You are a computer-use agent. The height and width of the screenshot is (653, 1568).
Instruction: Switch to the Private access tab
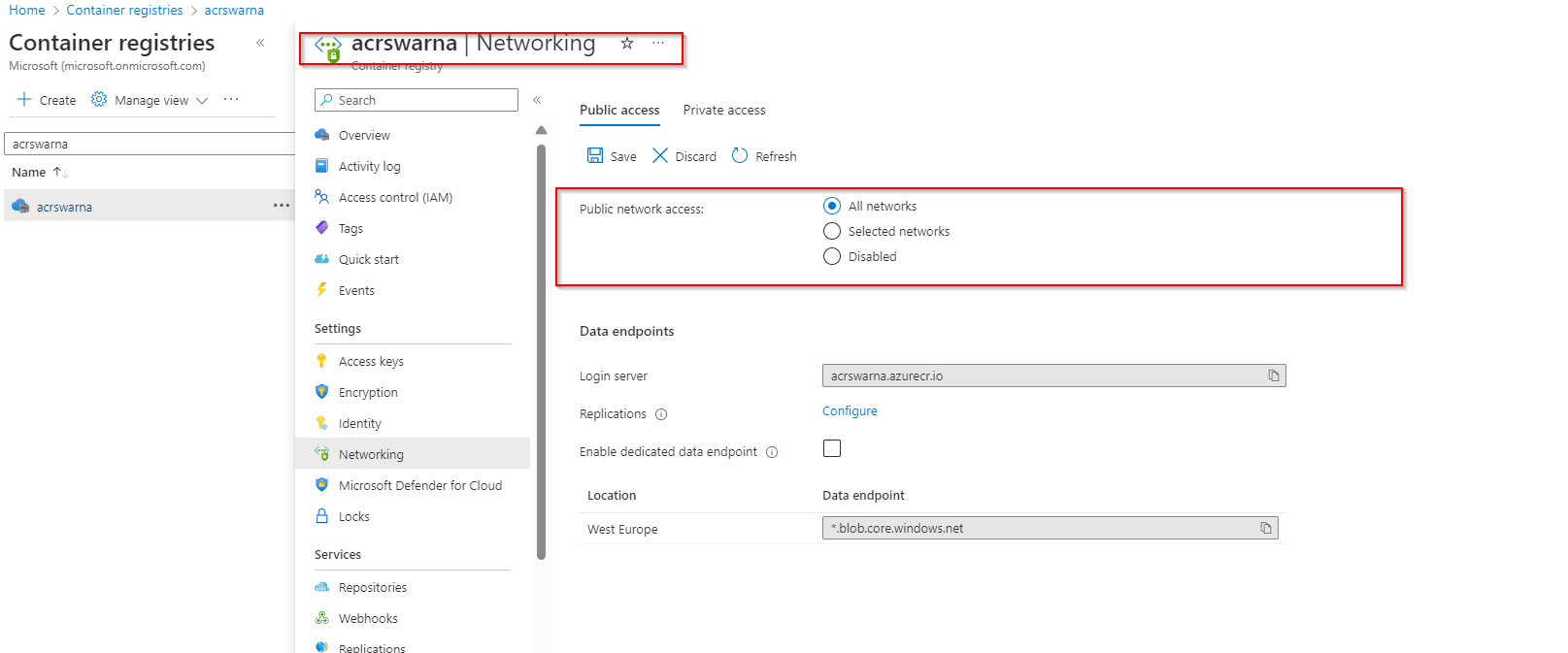click(x=724, y=111)
